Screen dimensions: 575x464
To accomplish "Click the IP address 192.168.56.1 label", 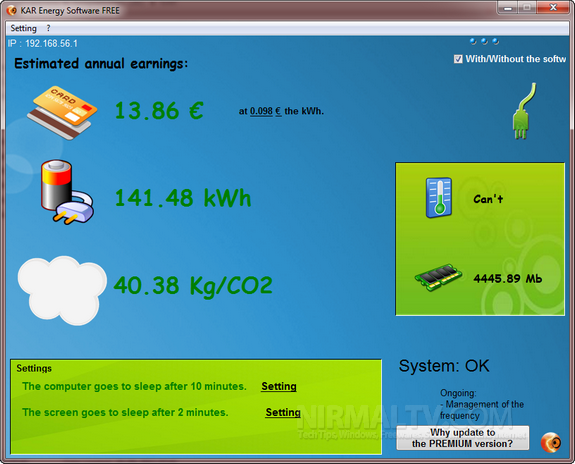I will pyautogui.click(x=43, y=44).
